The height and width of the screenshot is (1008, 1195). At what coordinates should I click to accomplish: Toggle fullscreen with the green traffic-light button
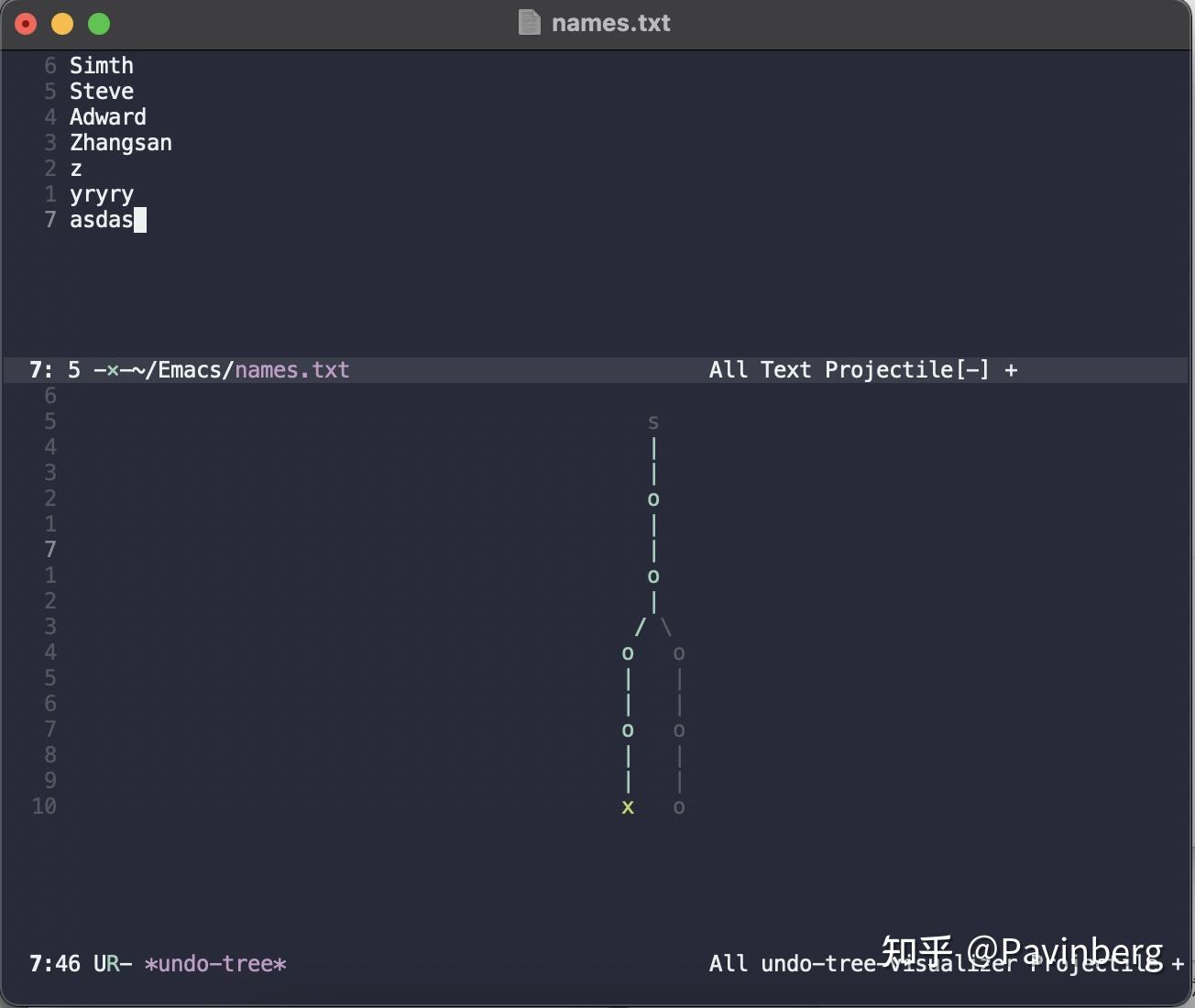pos(99,24)
